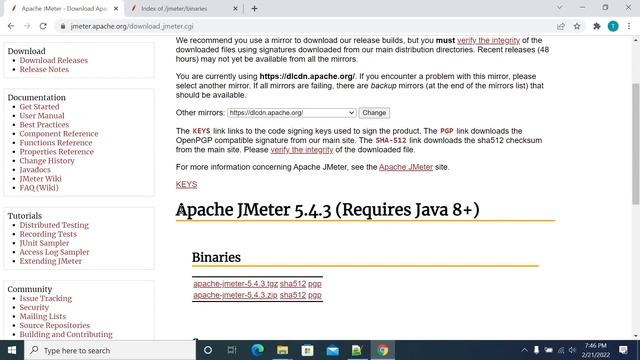
Task: Open the Issue Tracking community link
Action: (x=46, y=299)
